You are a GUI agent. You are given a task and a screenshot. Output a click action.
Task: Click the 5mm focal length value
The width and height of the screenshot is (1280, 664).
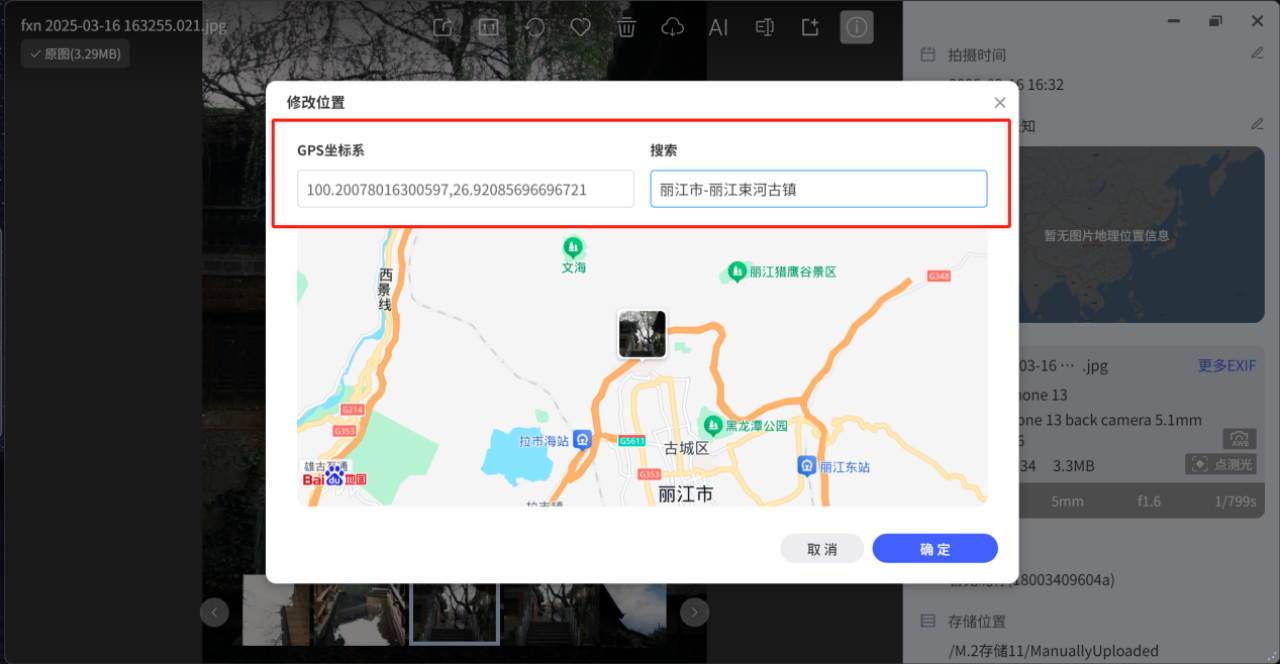coord(1067,501)
